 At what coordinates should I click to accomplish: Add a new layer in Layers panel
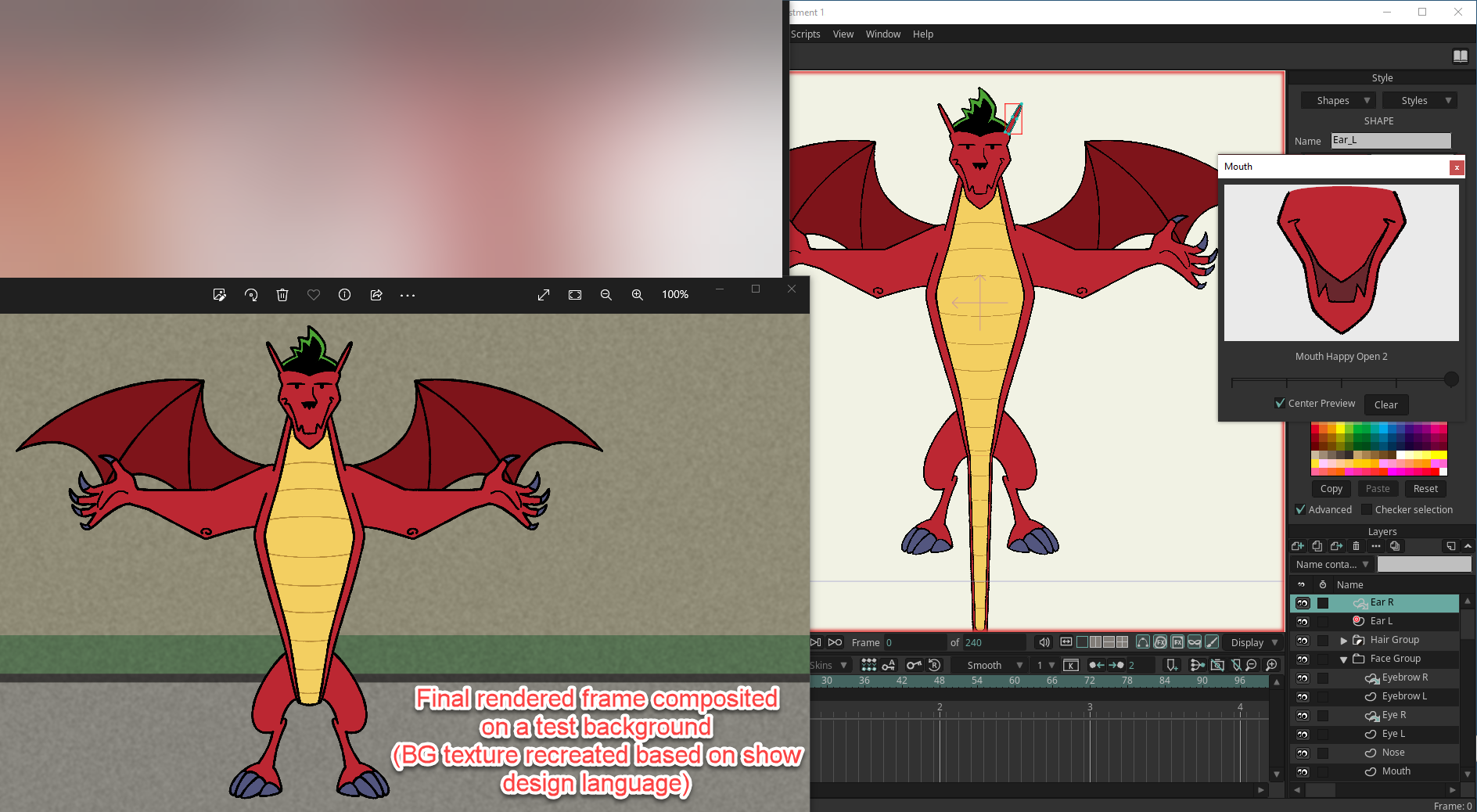(1298, 546)
